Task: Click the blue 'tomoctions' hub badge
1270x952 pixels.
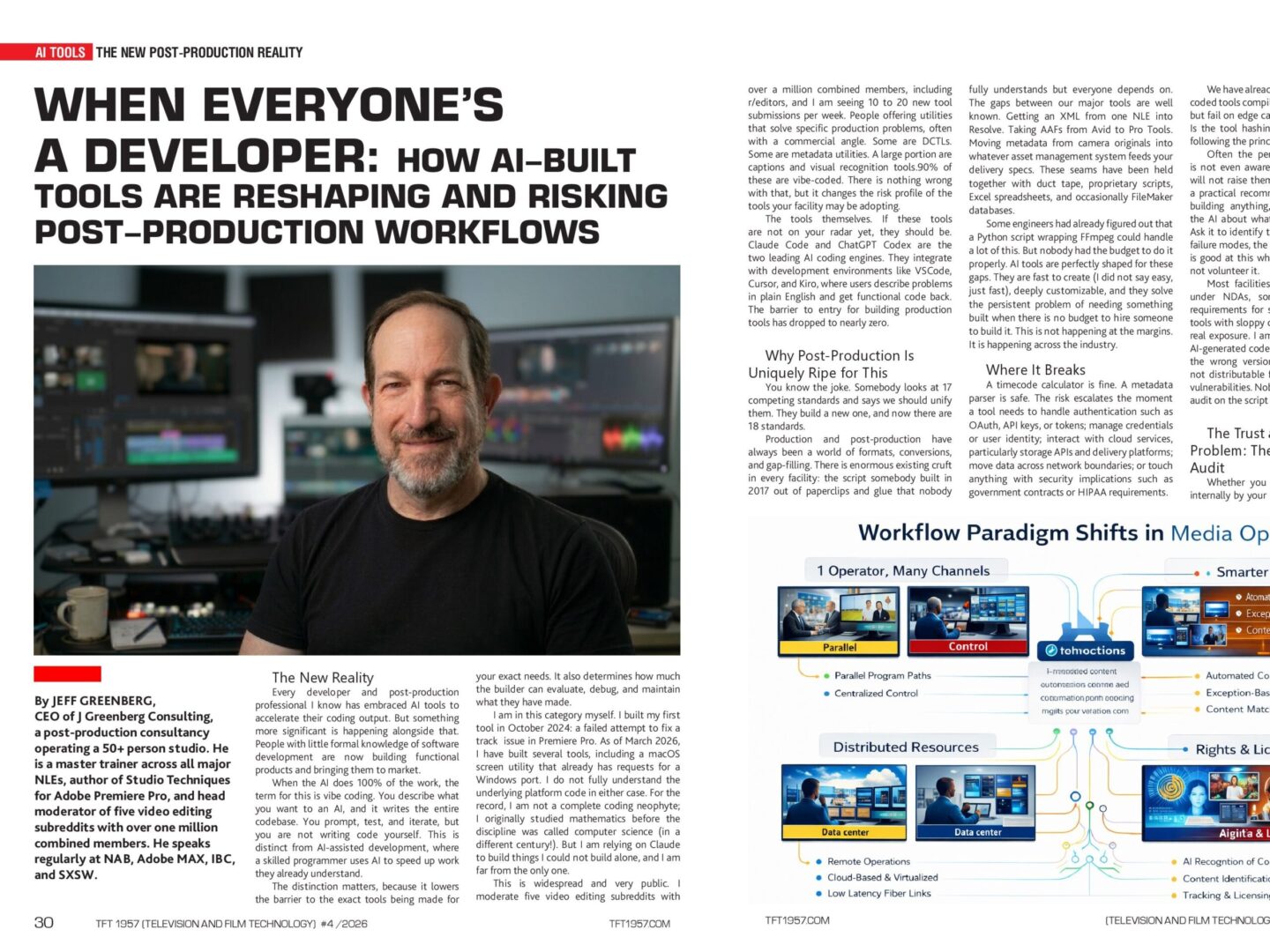Action: click(1086, 651)
